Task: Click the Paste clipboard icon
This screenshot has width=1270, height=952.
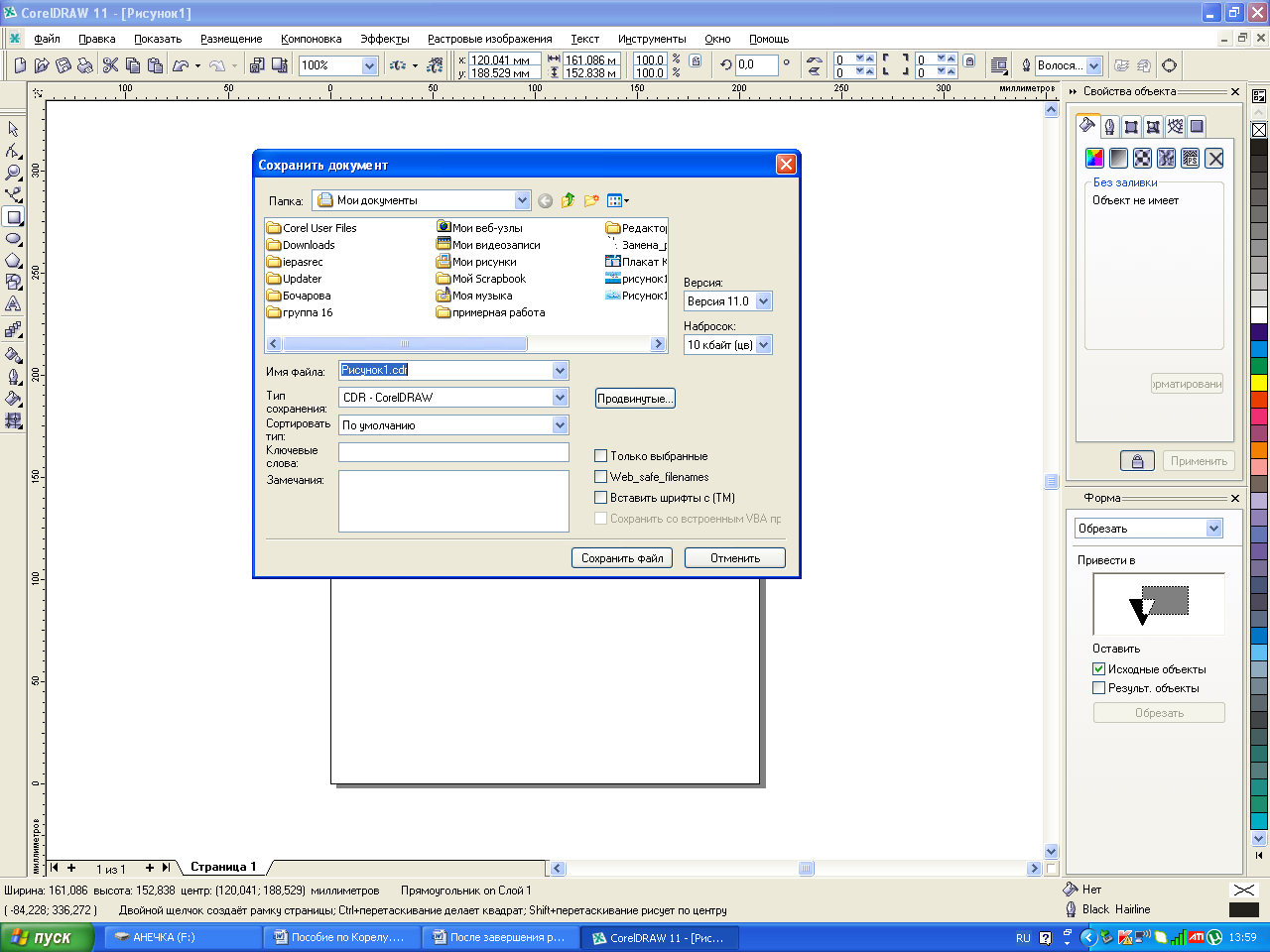Action: click(x=155, y=65)
